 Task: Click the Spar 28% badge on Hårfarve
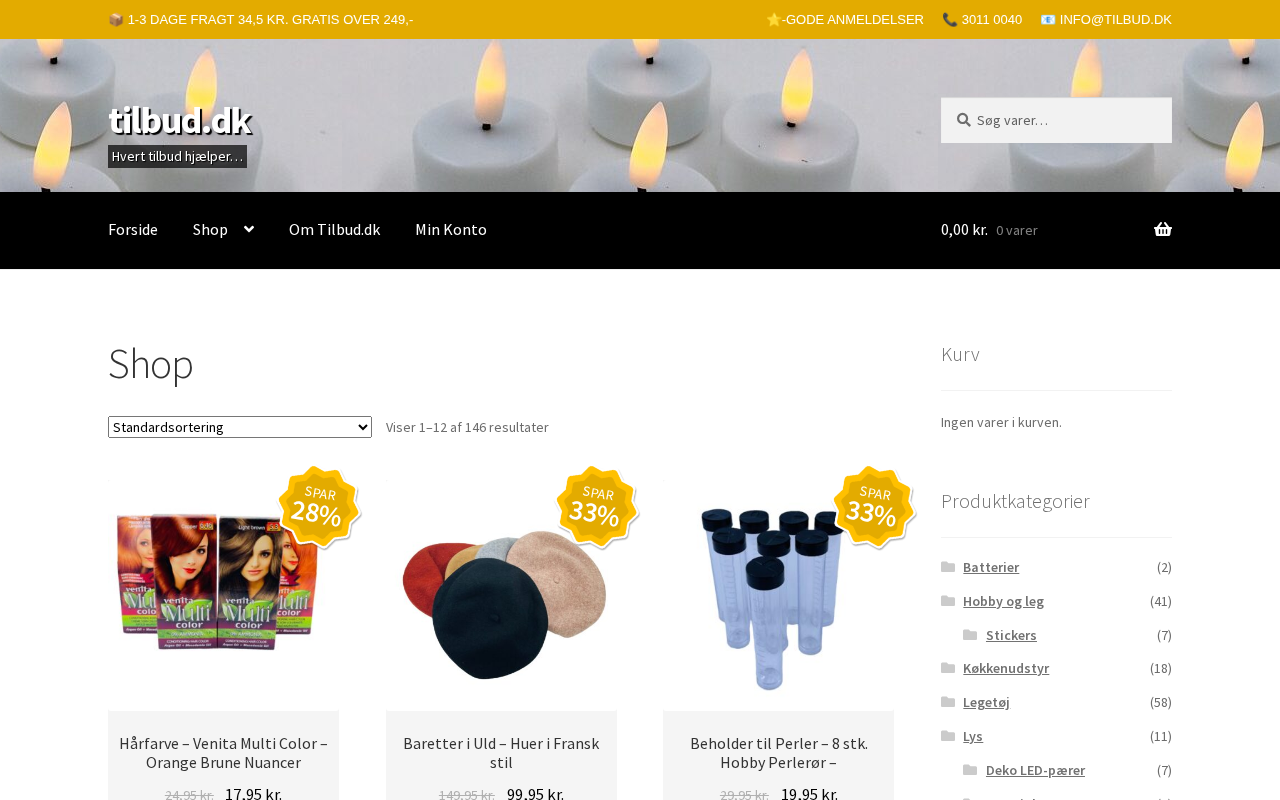[319, 508]
